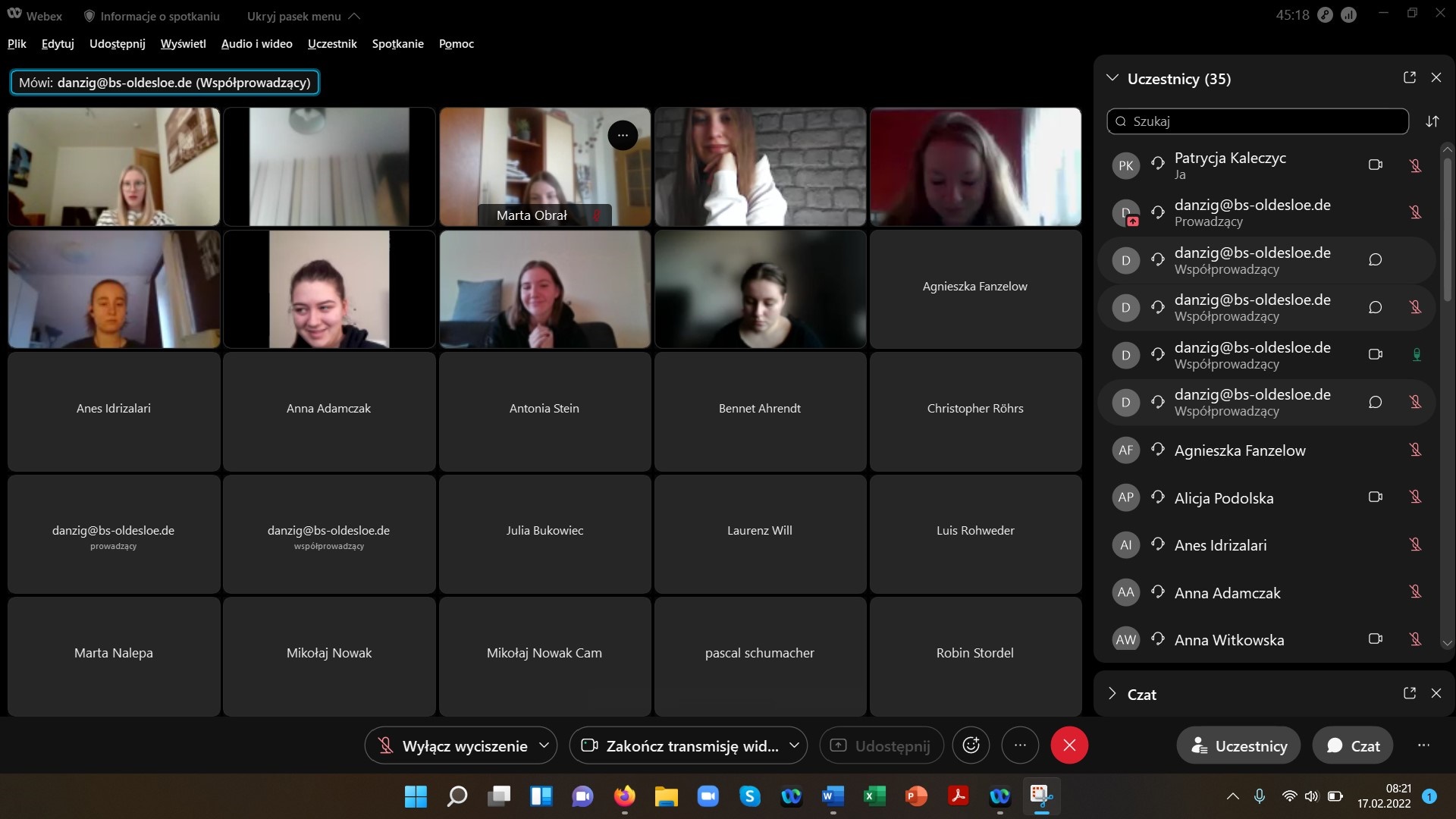
Task: Open the Uczestnik menu
Action: 332,44
